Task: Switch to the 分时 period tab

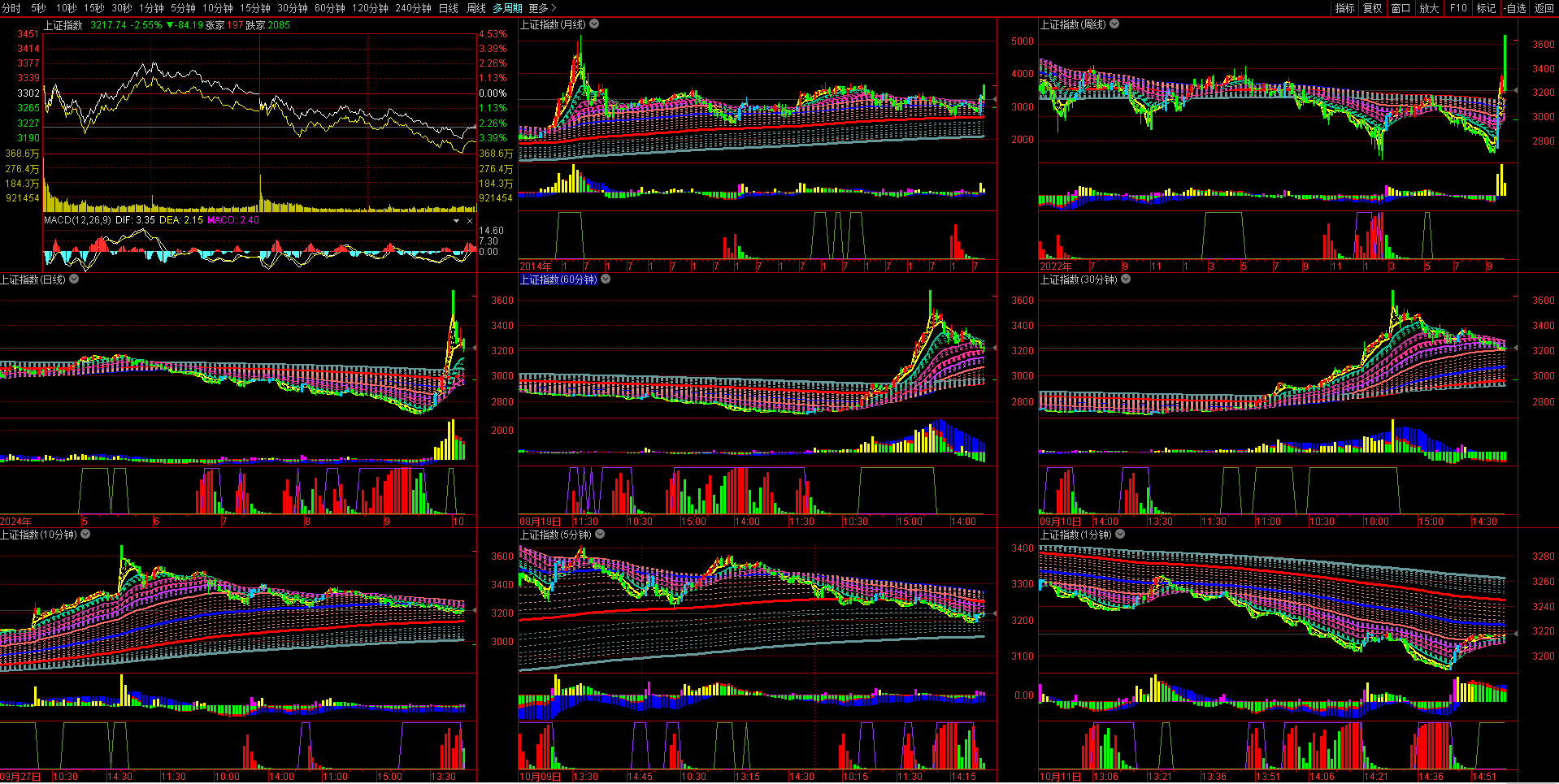Action: click(11, 8)
